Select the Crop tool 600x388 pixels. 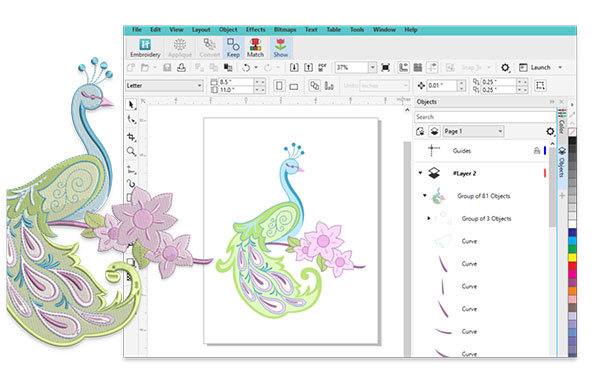(131, 137)
